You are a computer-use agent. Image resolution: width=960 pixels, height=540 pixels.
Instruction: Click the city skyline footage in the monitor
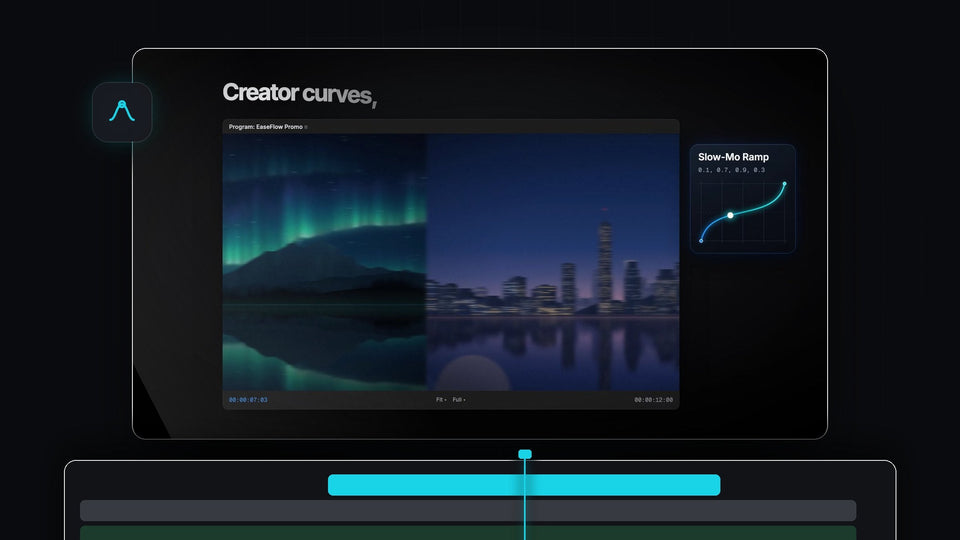(x=553, y=262)
